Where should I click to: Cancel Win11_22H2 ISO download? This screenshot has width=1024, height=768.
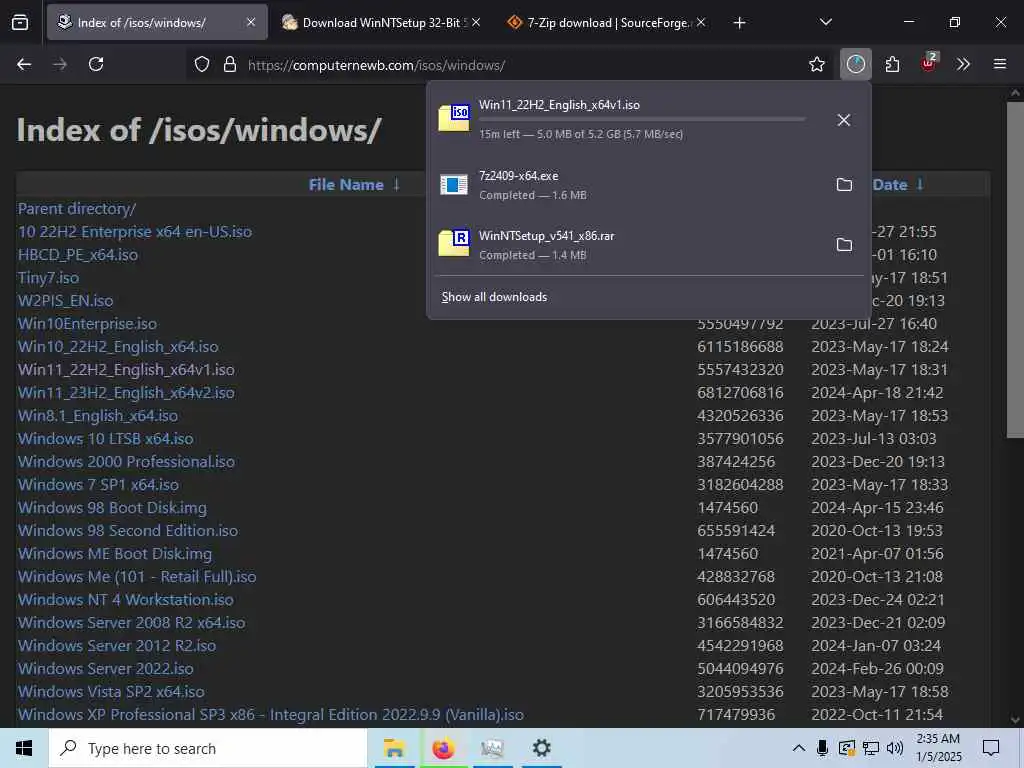[844, 120]
